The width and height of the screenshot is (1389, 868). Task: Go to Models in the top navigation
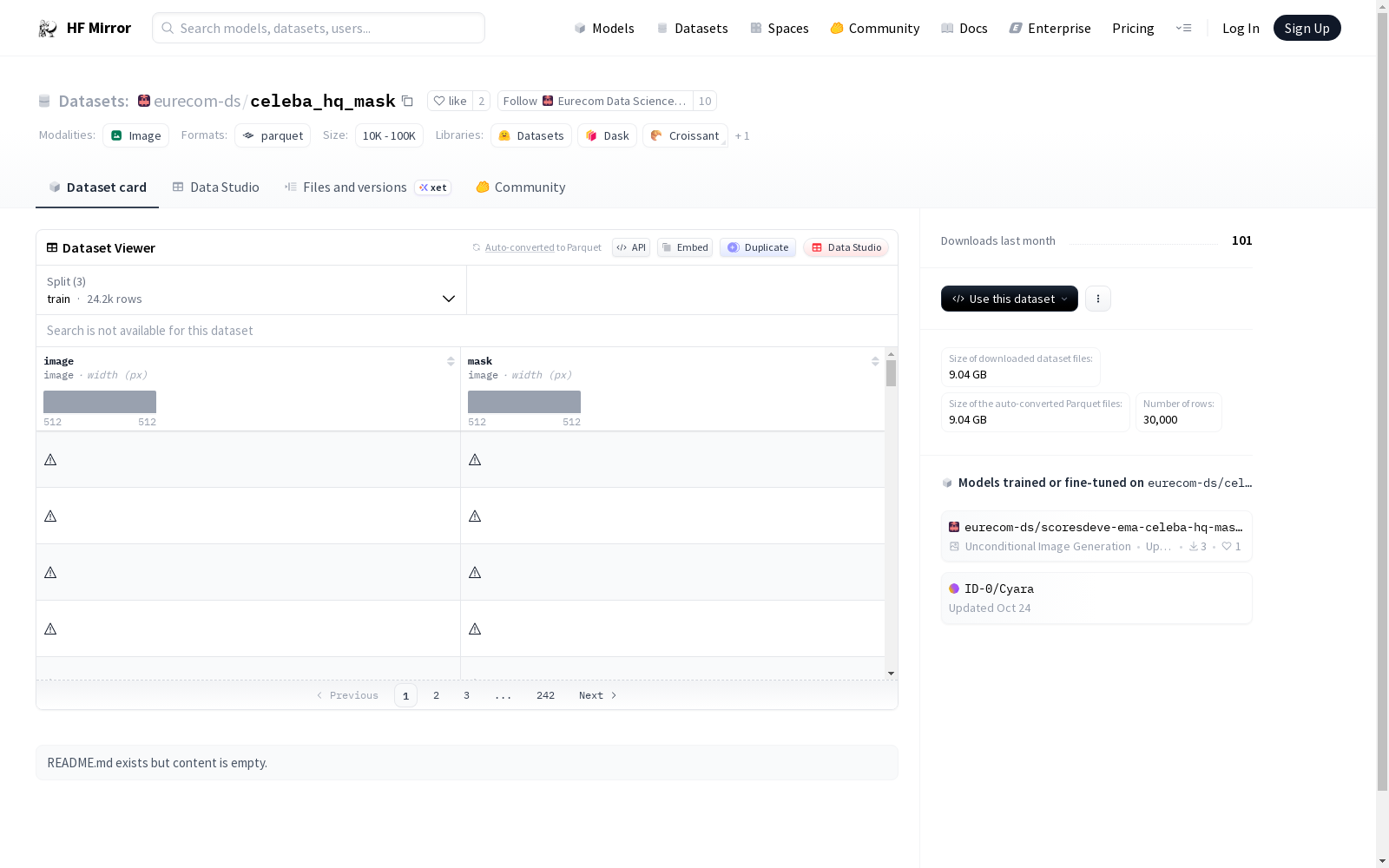point(604,29)
